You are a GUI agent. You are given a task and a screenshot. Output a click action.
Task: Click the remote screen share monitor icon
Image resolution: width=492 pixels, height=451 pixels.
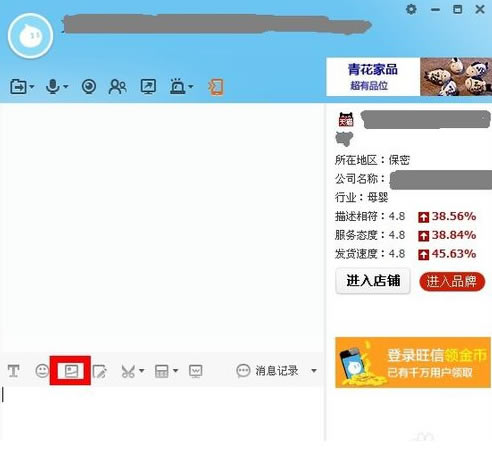[x=148, y=87]
